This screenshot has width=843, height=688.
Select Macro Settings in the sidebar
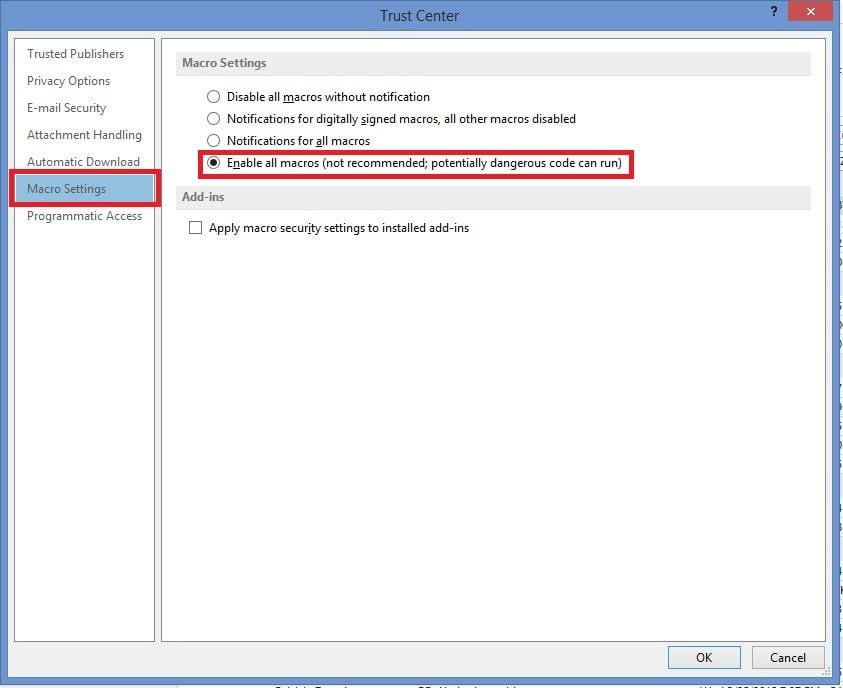click(x=67, y=189)
